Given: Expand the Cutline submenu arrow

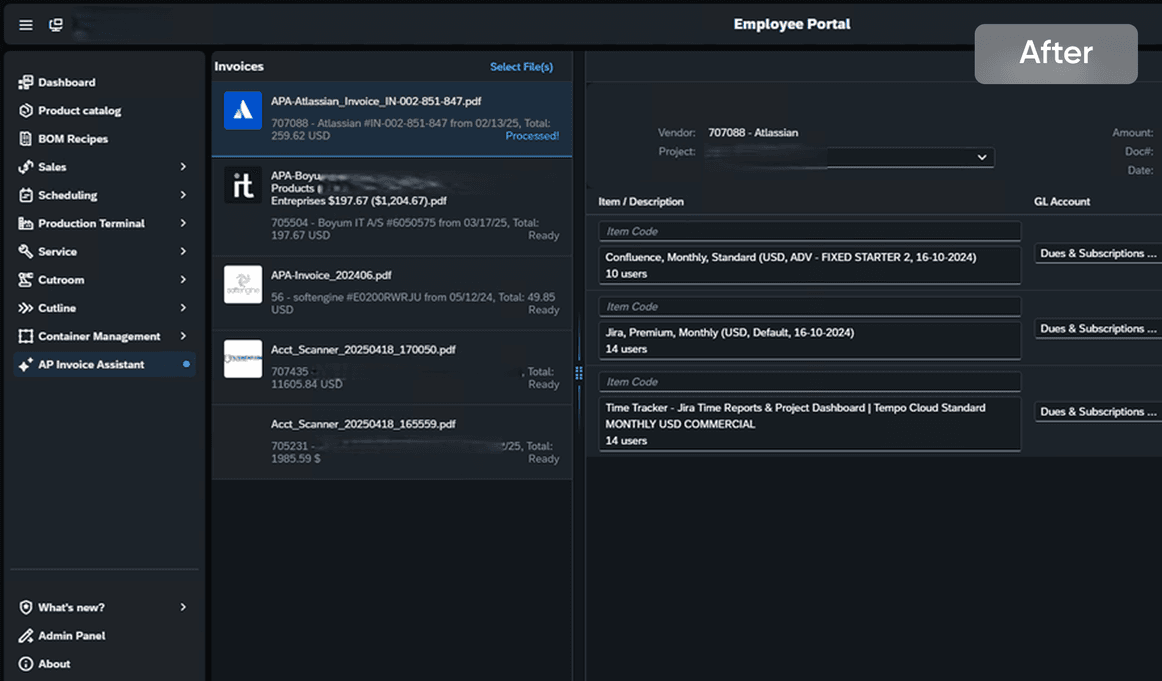Looking at the screenshot, I should [183, 308].
